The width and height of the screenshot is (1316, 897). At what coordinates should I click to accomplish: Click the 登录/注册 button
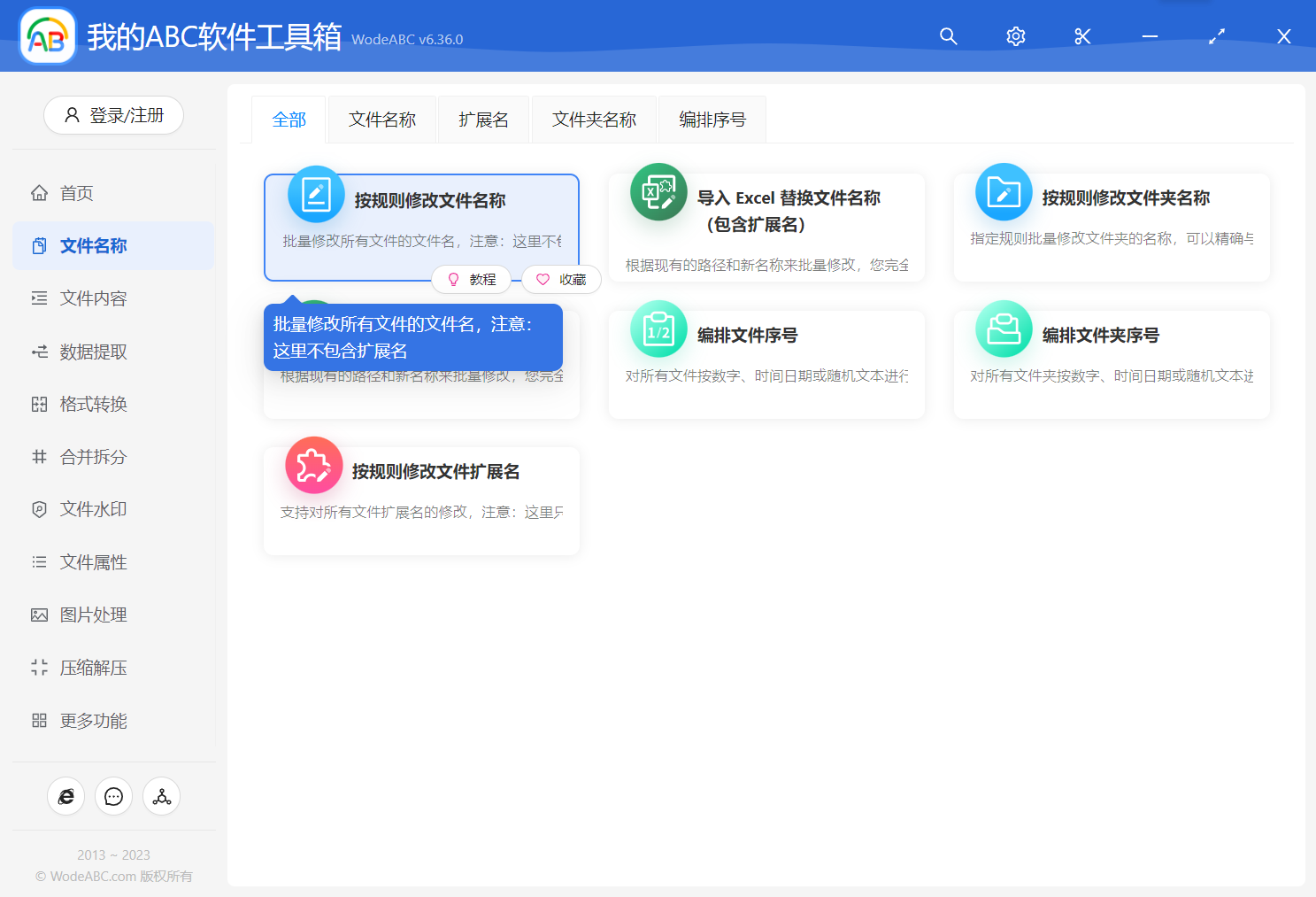(113, 115)
